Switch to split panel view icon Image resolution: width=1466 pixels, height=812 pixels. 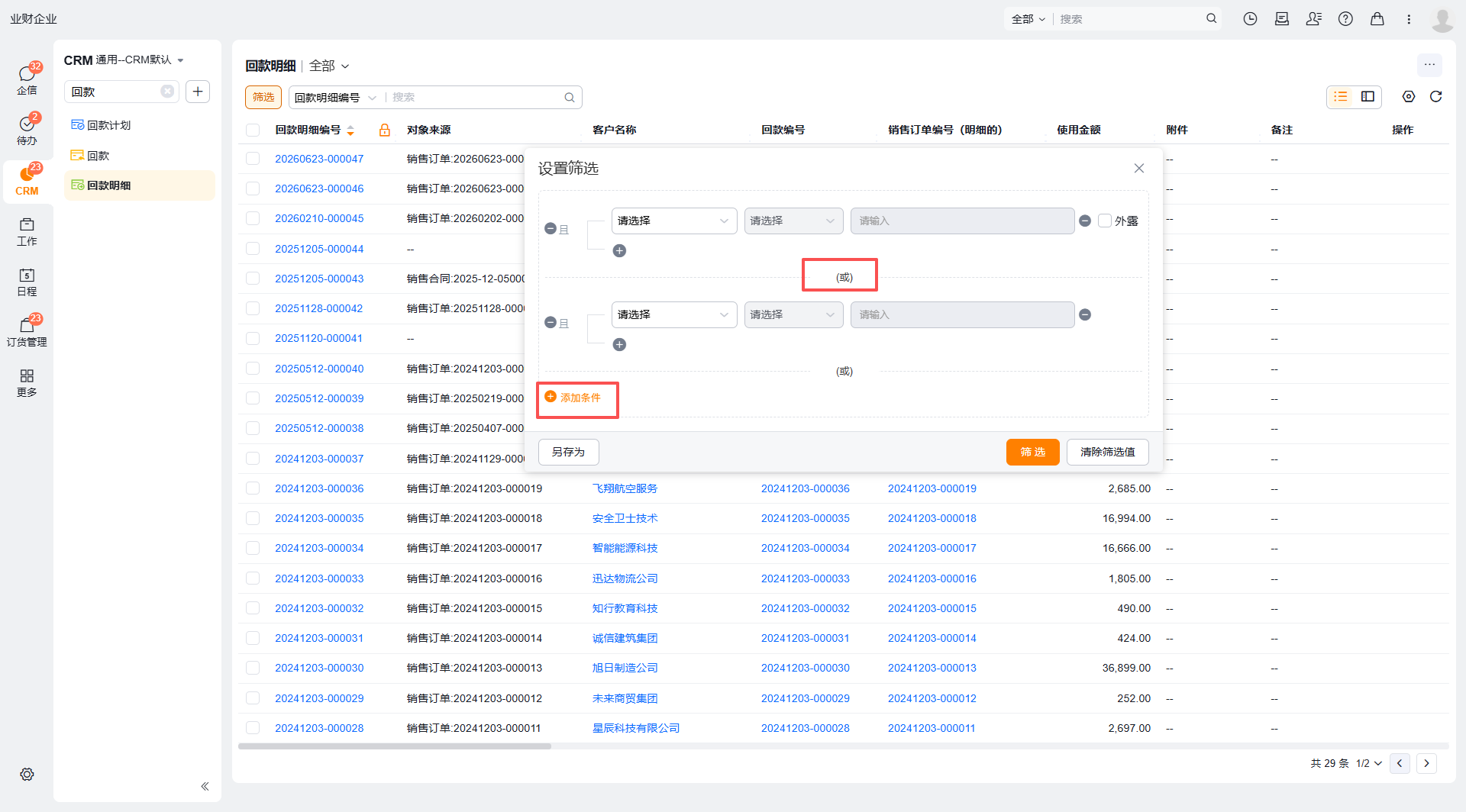click(1368, 96)
